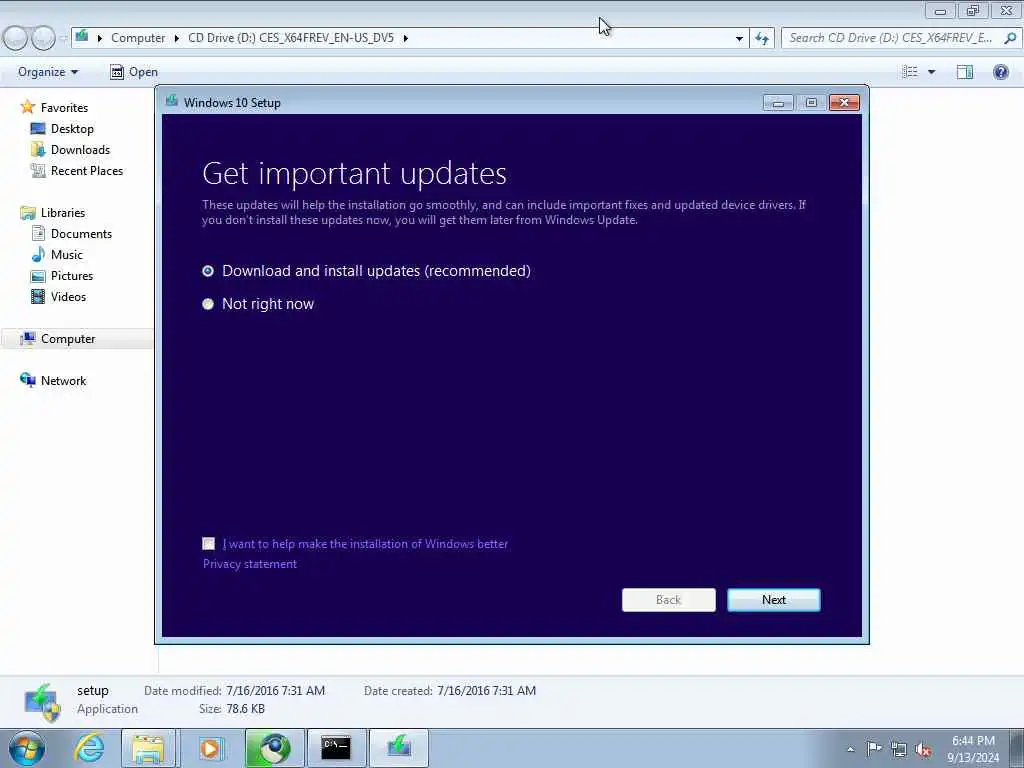Open the Privacy statement link
The height and width of the screenshot is (768, 1024).
pyautogui.click(x=249, y=564)
